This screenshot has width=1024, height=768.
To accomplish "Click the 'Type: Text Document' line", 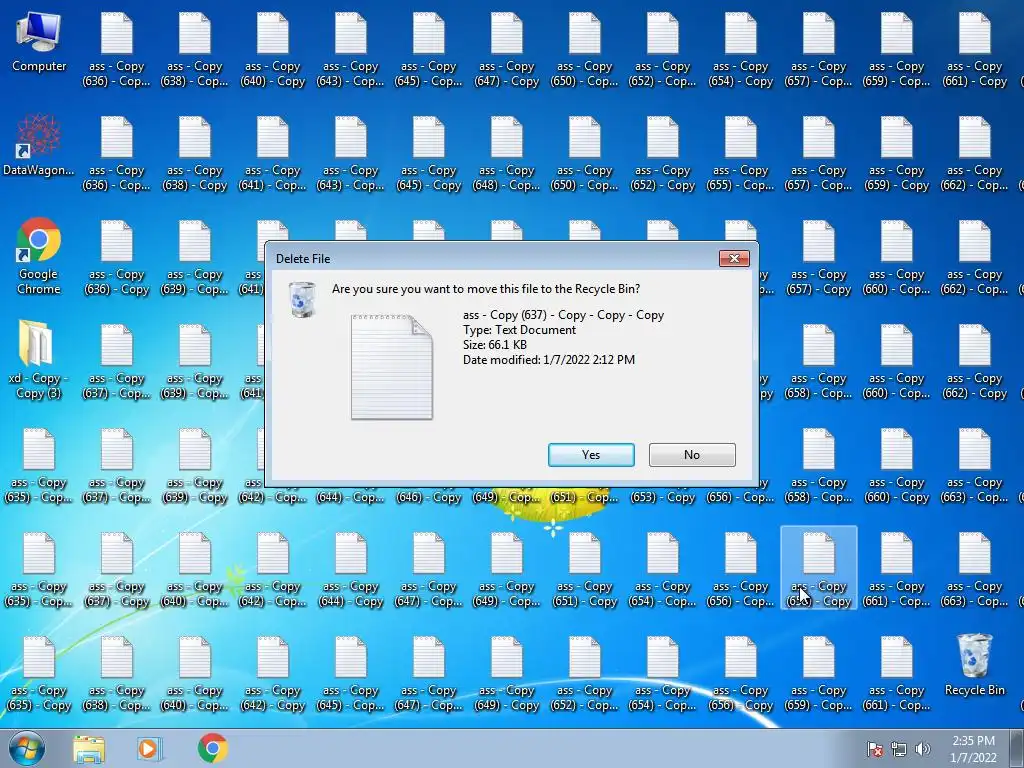I will coord(519,330).
